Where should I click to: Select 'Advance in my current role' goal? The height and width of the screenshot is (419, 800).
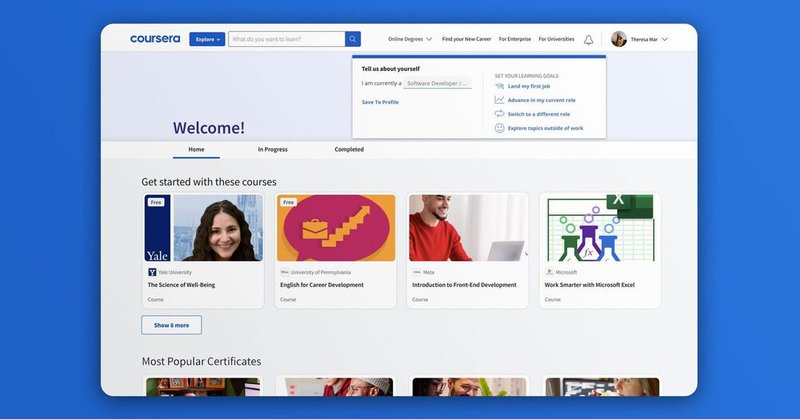click(x=541, y=101)
